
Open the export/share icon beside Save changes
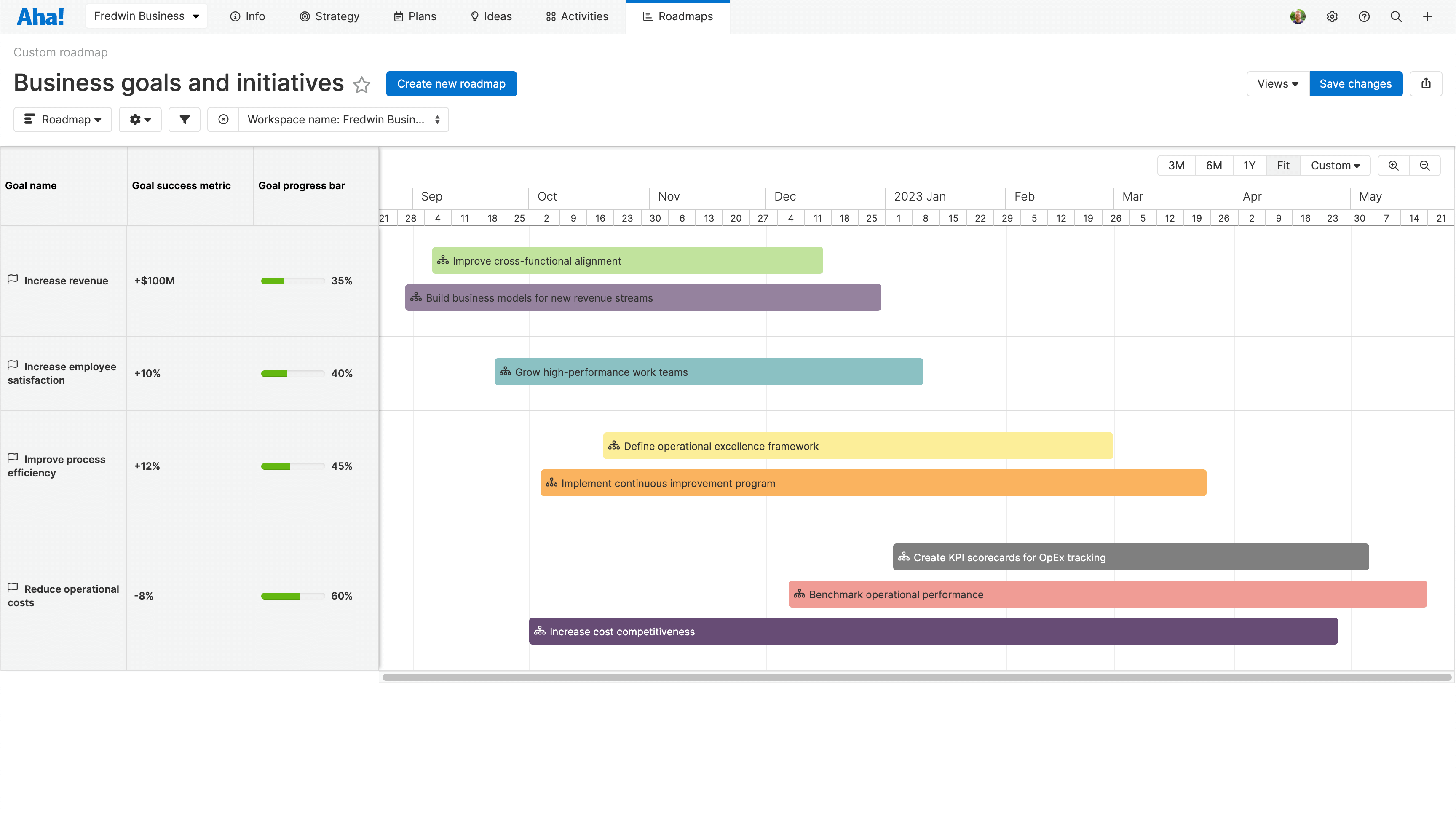1426,84
